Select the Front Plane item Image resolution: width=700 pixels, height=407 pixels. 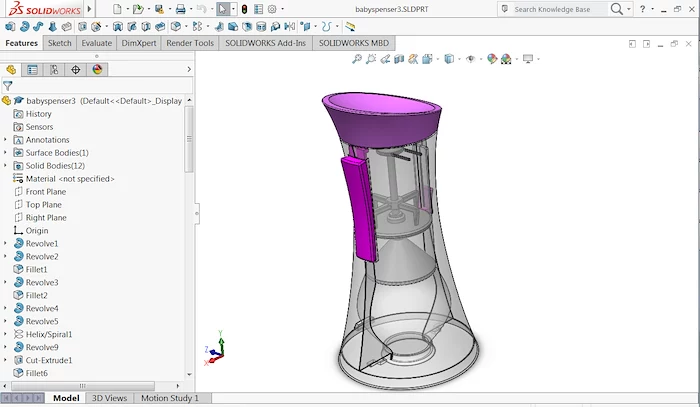[45, 192]
